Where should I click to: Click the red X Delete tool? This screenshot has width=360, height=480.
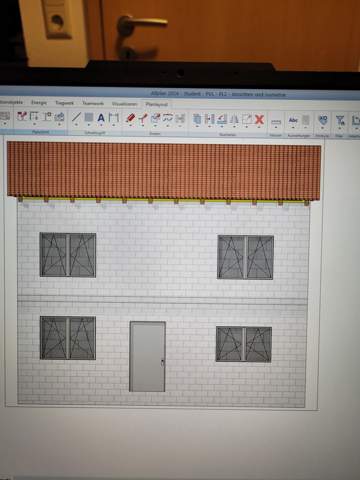pos(259,119)
